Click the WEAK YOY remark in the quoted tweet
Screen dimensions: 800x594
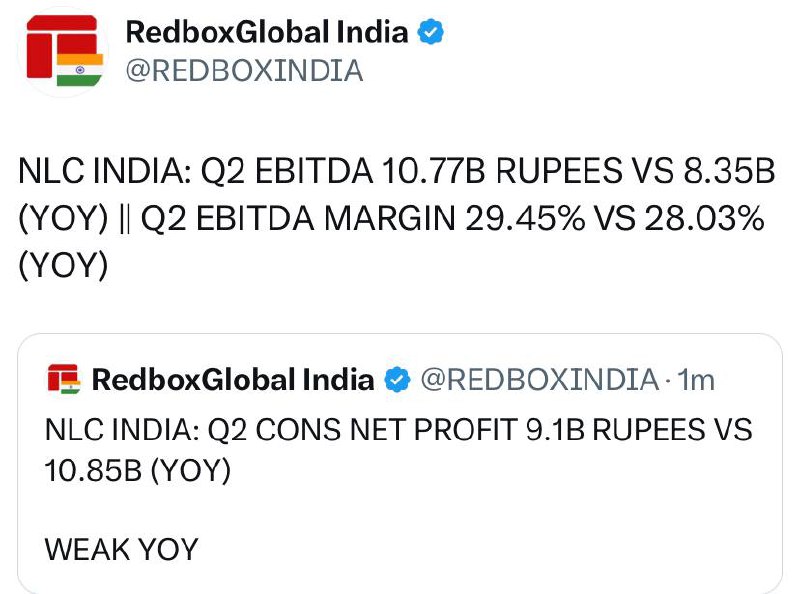click(x=121, y=550)
